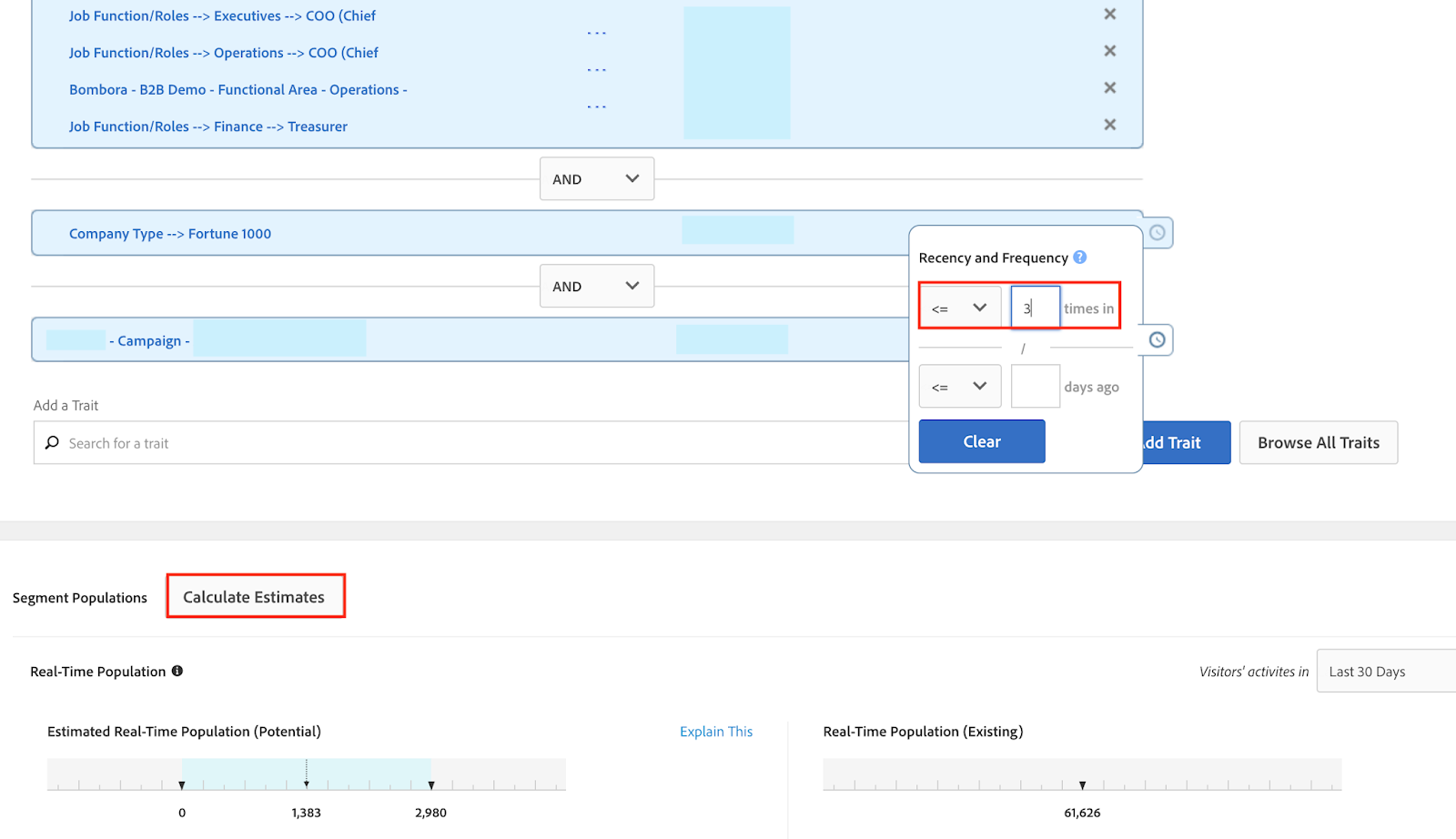This screenshot has width=1456, height=839.
Task: Click Calculate Estimates
Action: 254,597
